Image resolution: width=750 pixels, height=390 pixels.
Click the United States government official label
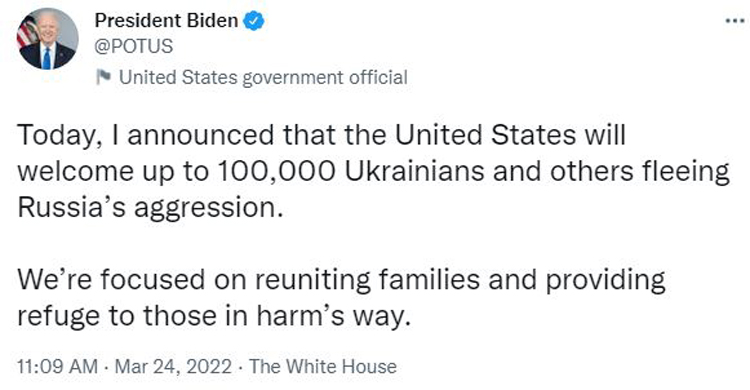point(263,78)
